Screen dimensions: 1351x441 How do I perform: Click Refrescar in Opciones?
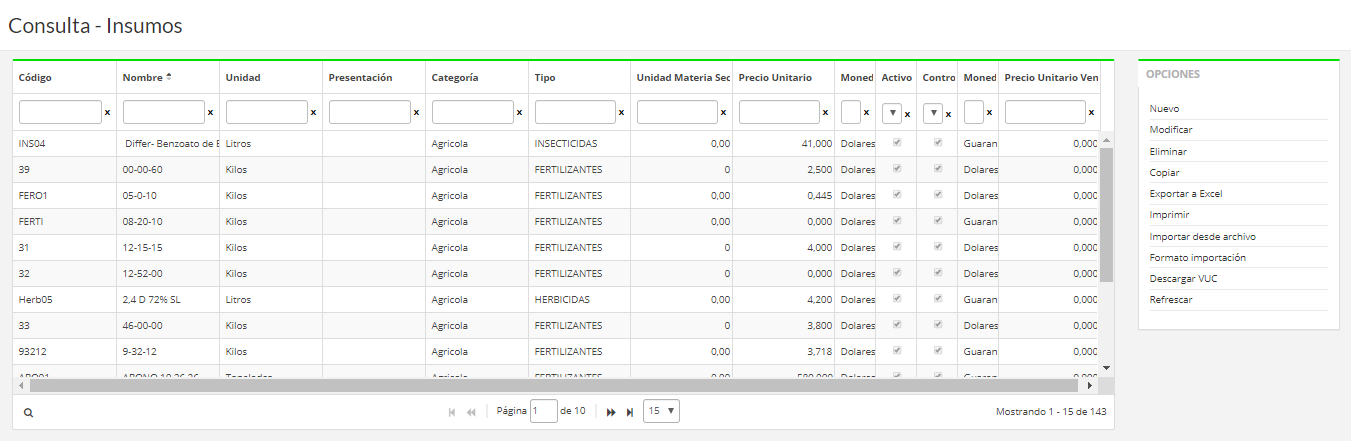pyautogui.click(x=1171, y=300)
